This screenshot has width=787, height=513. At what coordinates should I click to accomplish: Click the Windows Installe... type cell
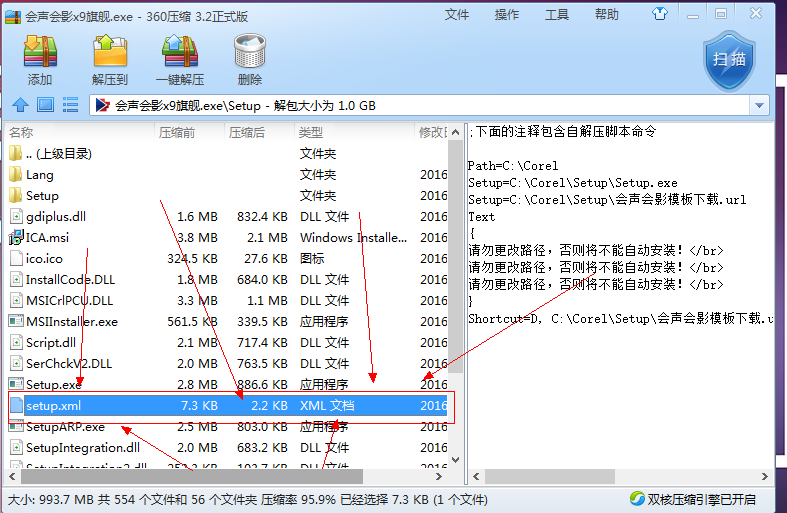coord(353,237)
